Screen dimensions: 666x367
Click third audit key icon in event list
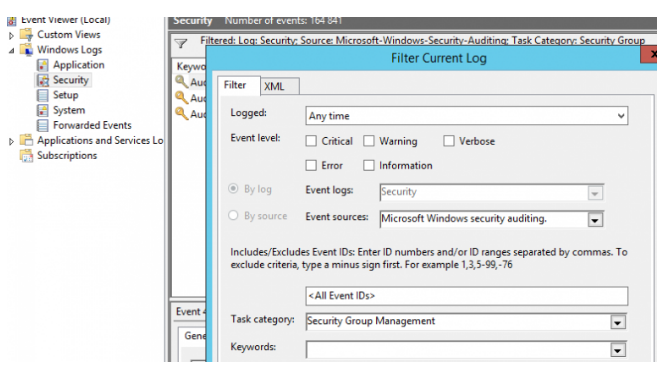182,113
